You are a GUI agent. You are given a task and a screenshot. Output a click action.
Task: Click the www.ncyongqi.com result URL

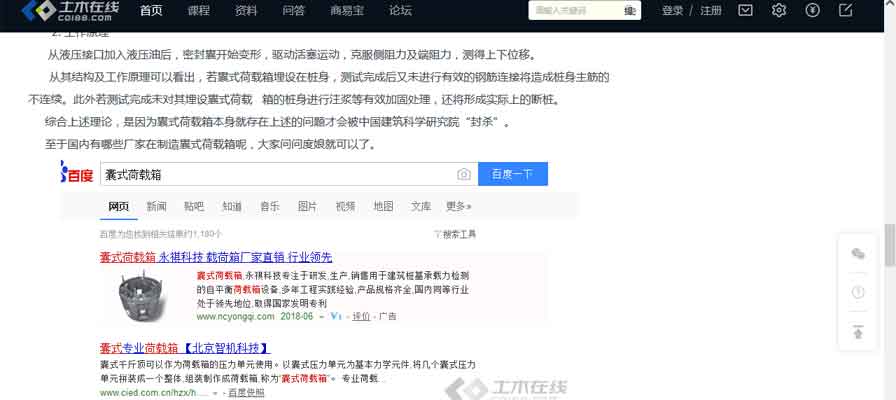(235, 316)
